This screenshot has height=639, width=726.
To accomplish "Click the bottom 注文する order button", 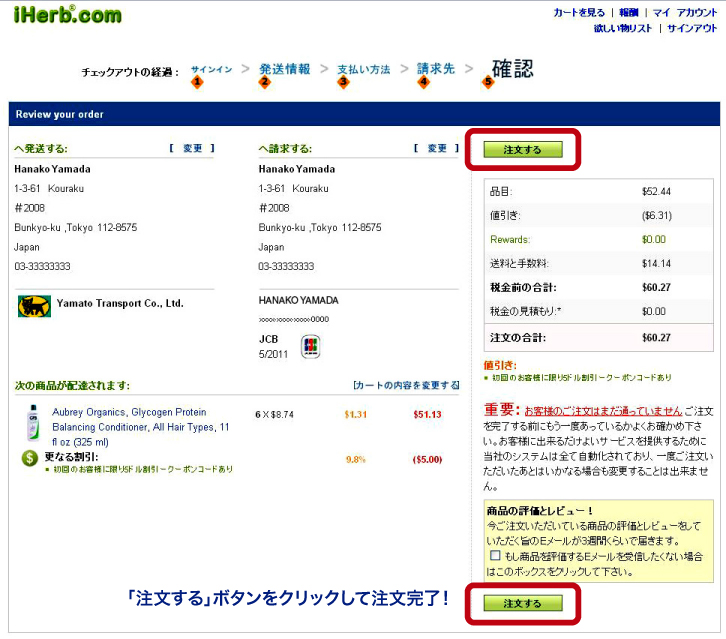I will tap(523, 603).
